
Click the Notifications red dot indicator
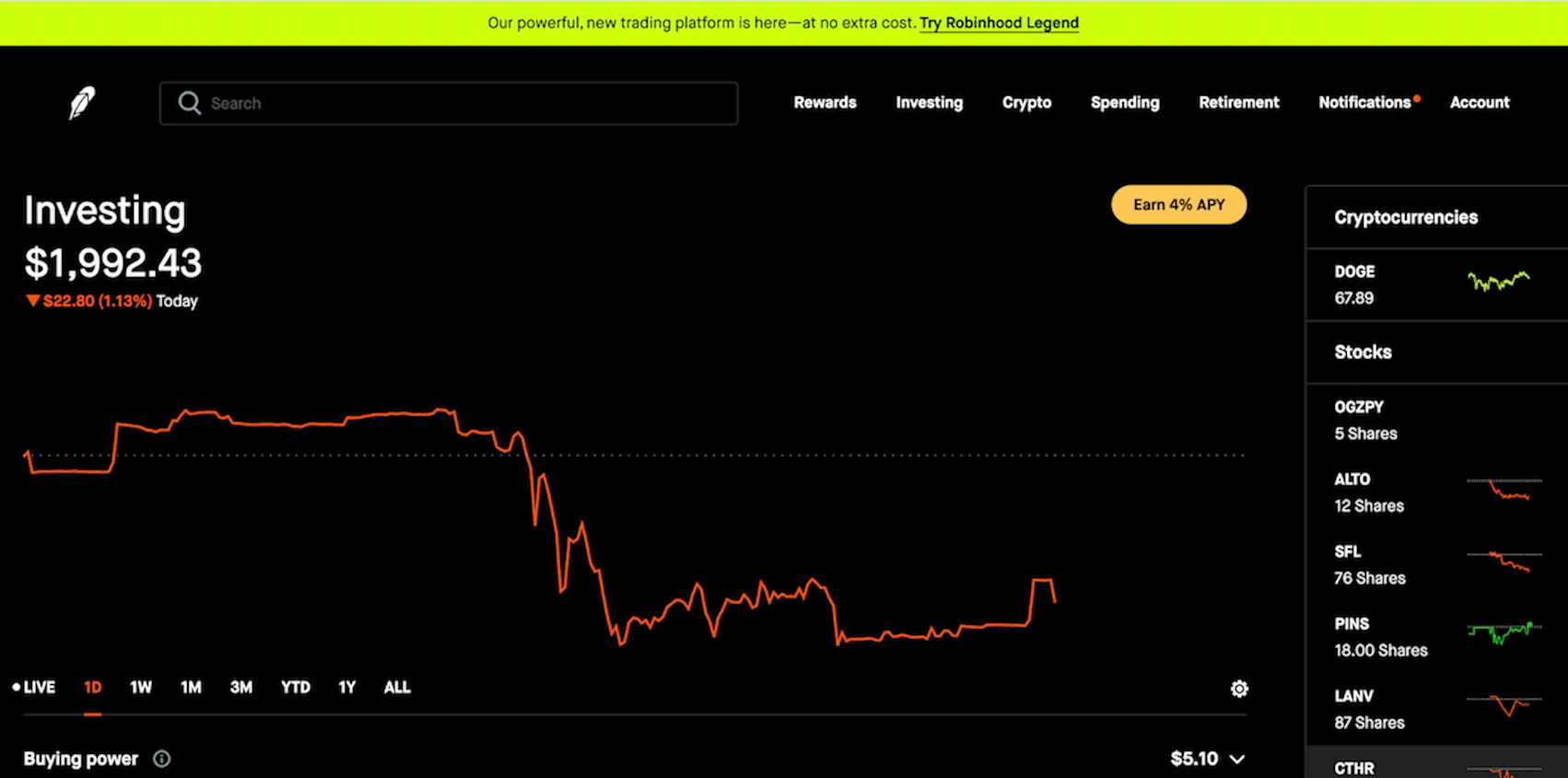click(1417, 98)
